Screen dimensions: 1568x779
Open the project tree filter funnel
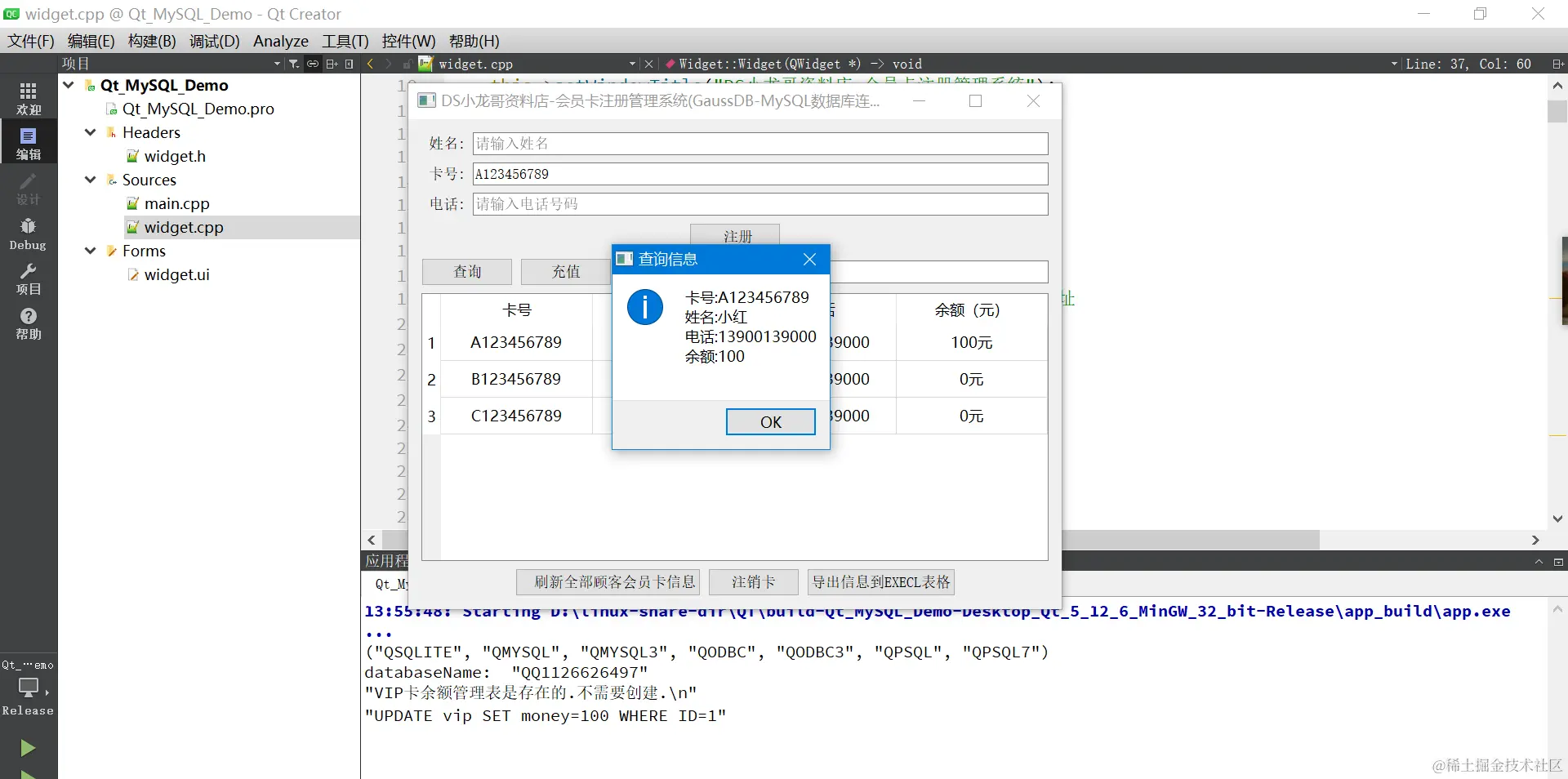(x=294, y=64)
